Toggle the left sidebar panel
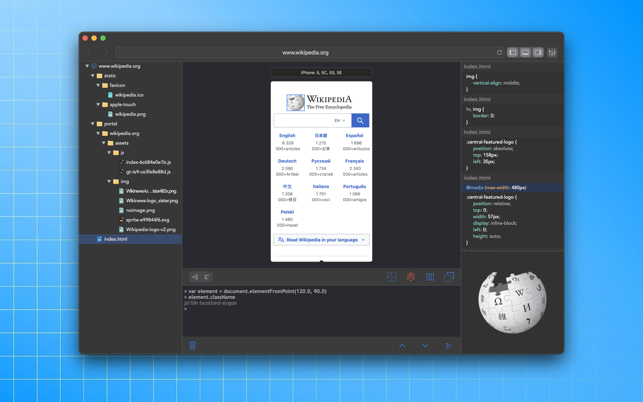Viewport: 643px width, 402px height. 513,53
